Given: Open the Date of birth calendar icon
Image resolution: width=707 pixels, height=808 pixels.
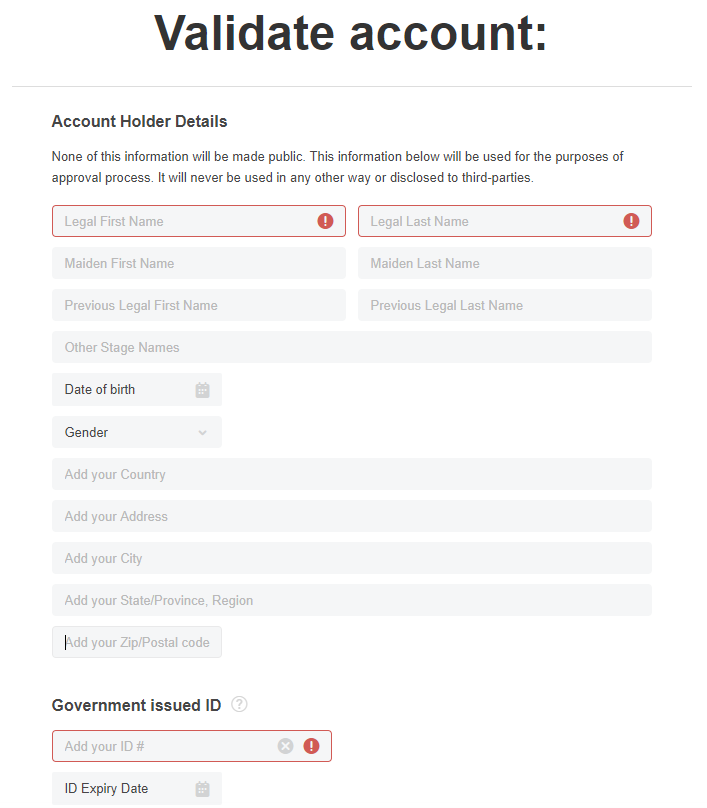Looking at the screenshot, I should pyautogui.click(x=203, y=390).
